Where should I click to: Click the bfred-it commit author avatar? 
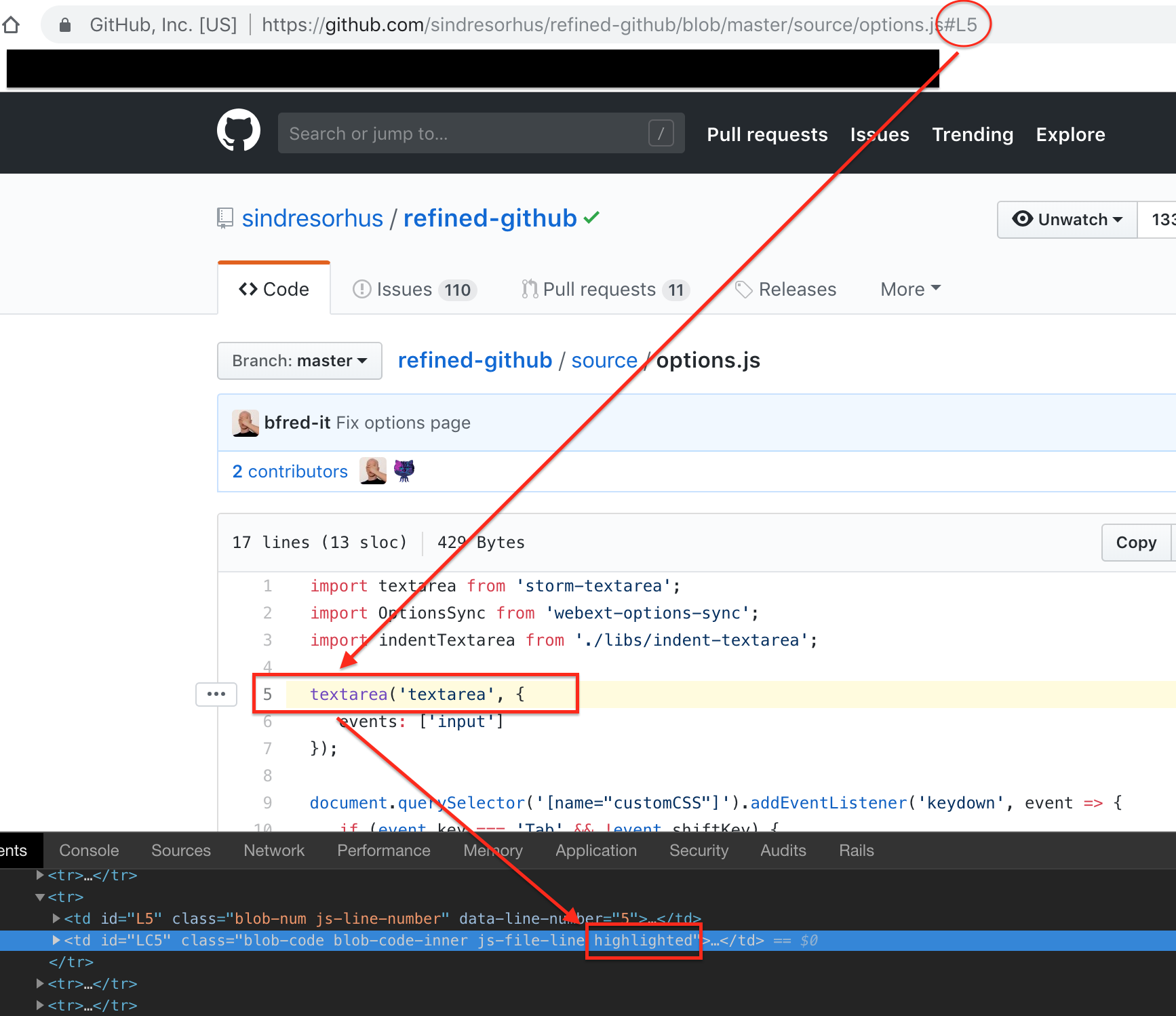[x=245, y=423]
